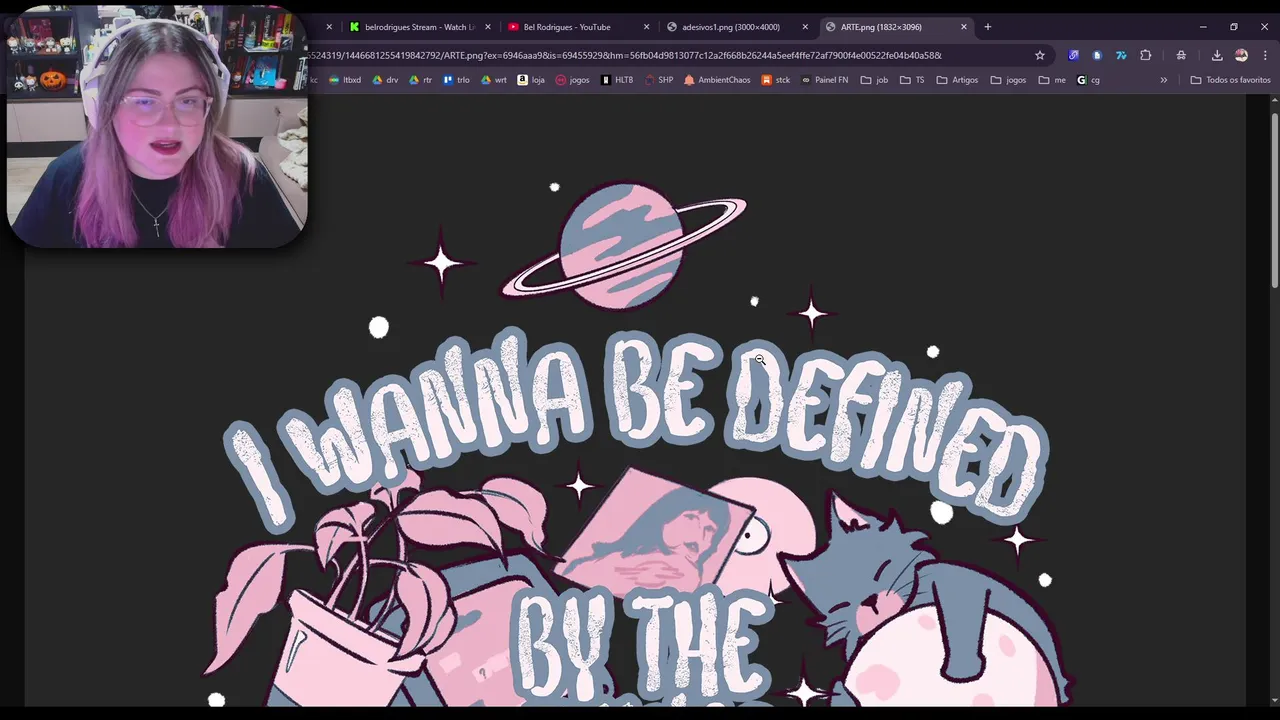Close the adesivos1.png tab
This screenshot has width=1280, height=720.
(x=805, y=27)
